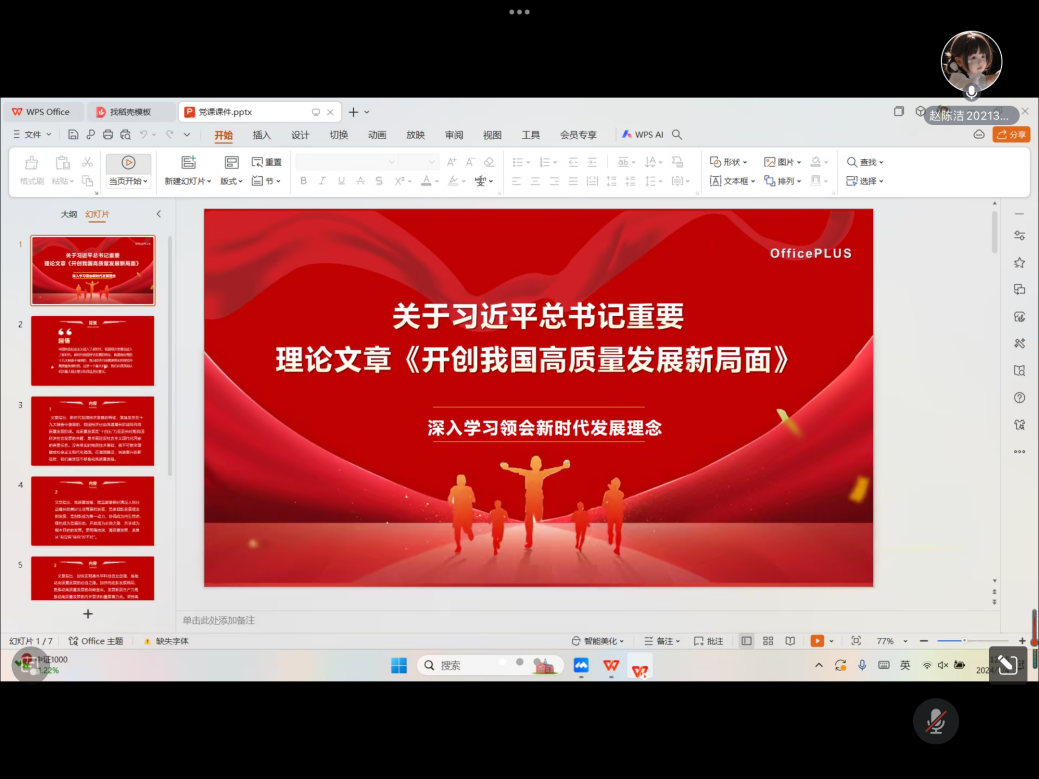
Task: Open the 图片 picture dropdown
Action: click(783, 162)
